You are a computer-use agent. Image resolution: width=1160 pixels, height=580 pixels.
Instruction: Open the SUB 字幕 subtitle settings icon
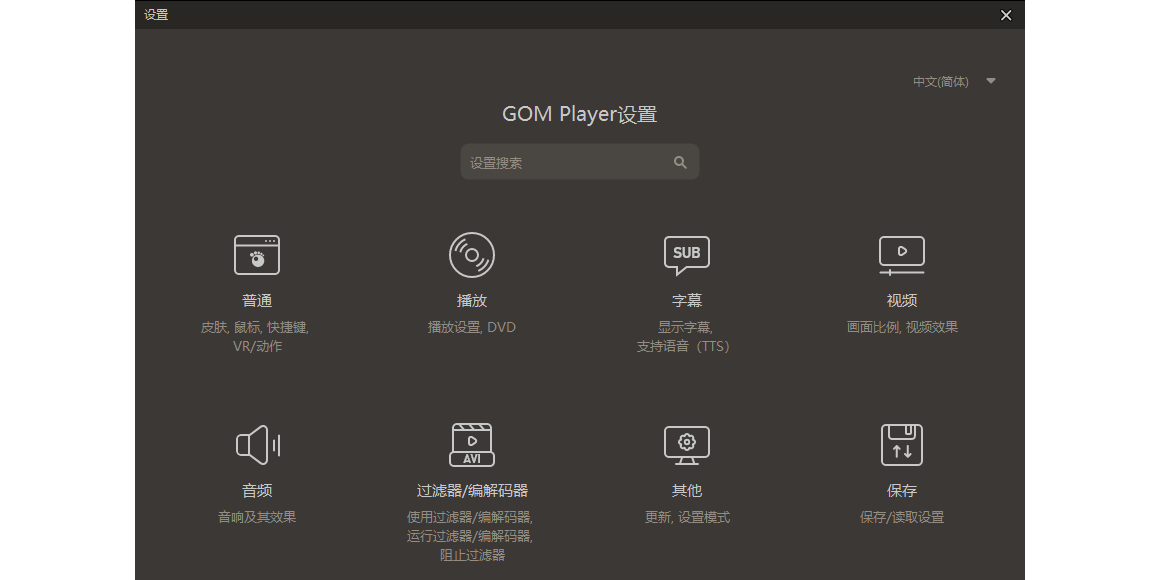(687, 254)
